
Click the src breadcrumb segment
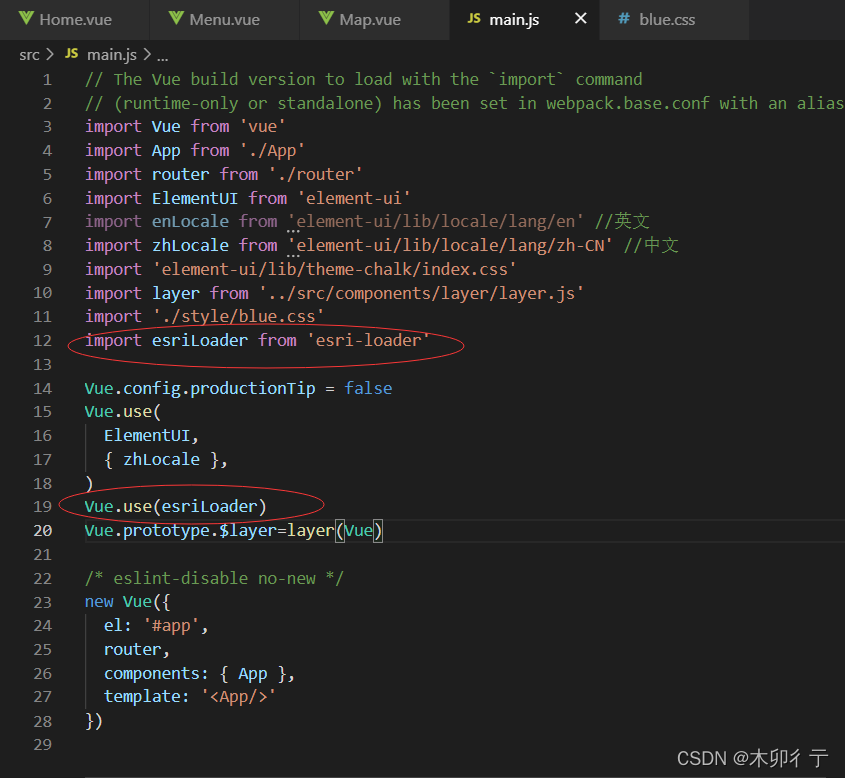pos(29,55)
